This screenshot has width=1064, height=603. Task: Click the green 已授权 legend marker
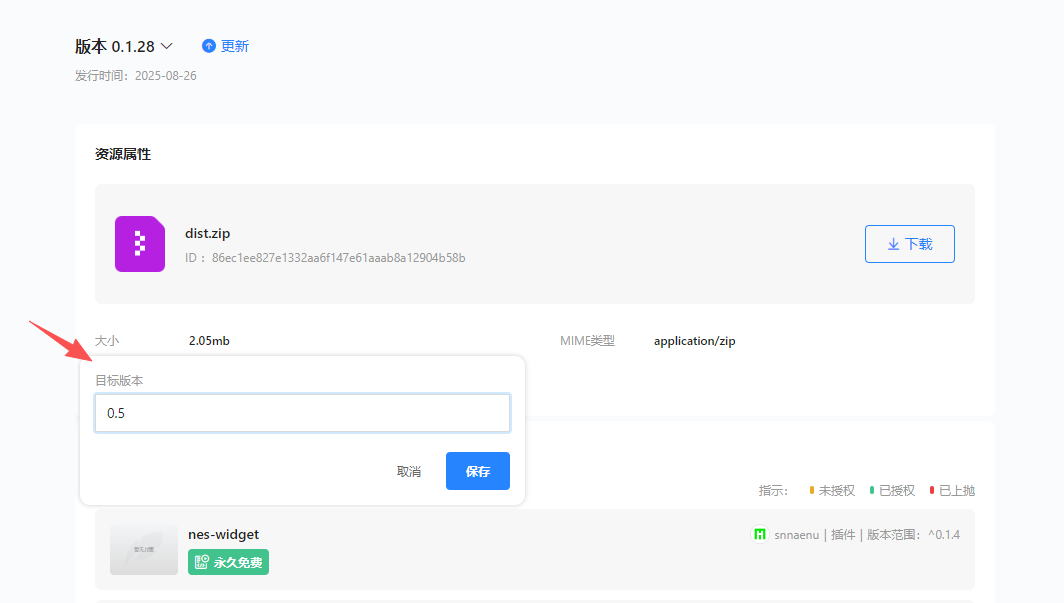pyautogui.click(x=872, y=490)
